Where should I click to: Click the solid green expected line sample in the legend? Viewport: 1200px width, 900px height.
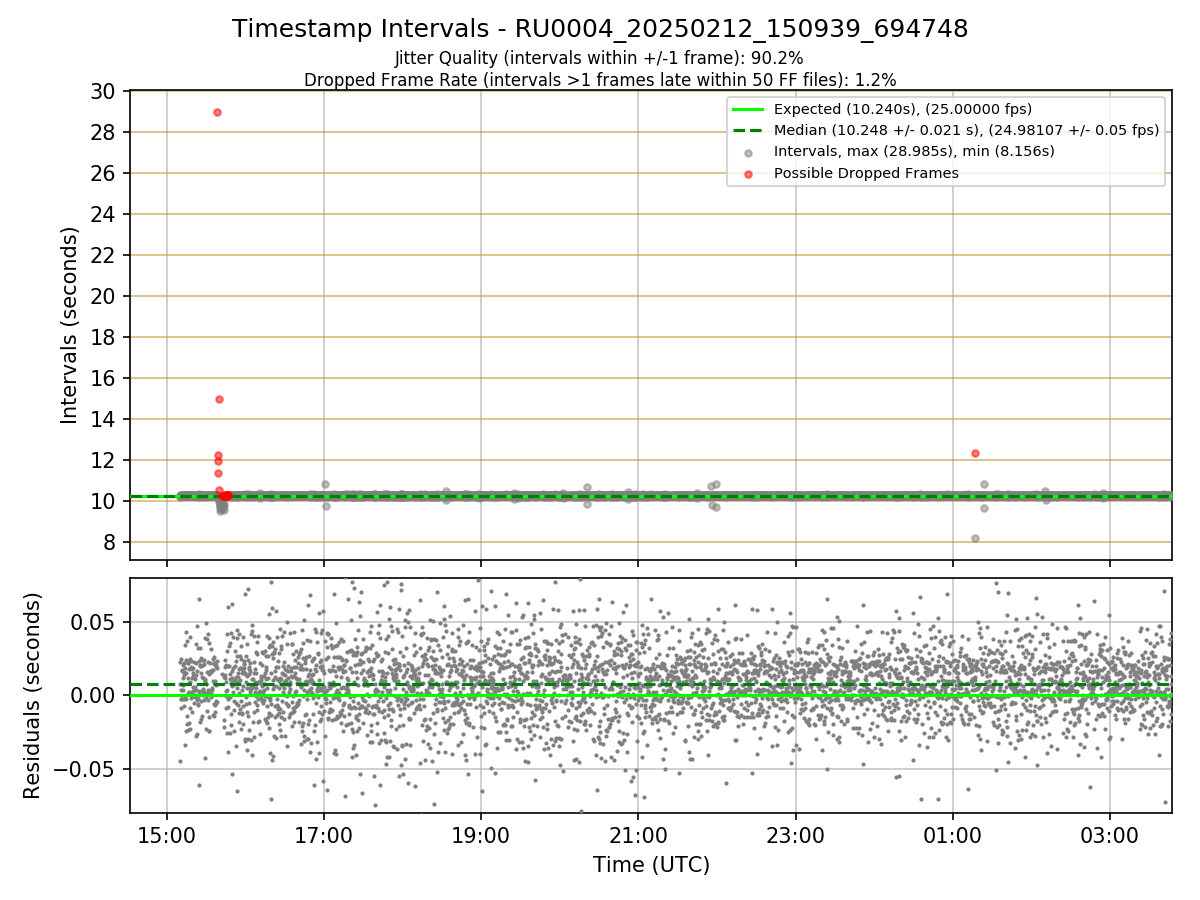click(748, 109)
